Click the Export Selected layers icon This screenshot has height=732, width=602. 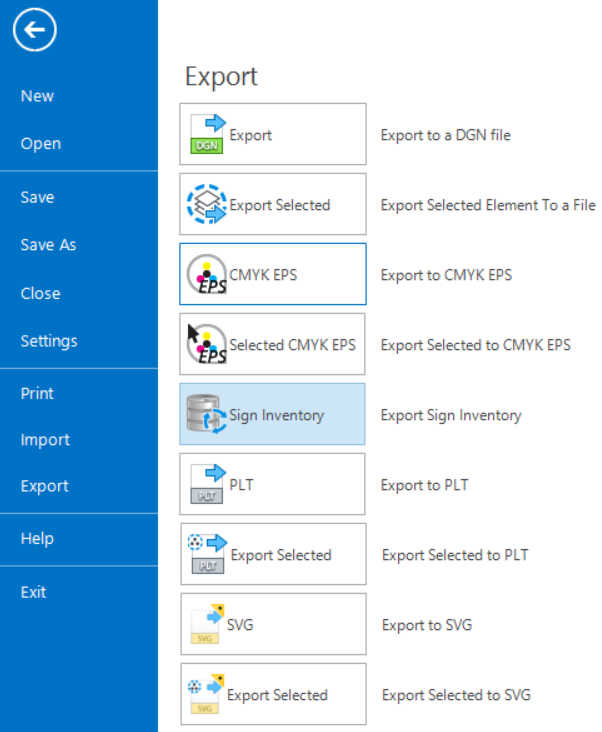[x=207, y=204]
